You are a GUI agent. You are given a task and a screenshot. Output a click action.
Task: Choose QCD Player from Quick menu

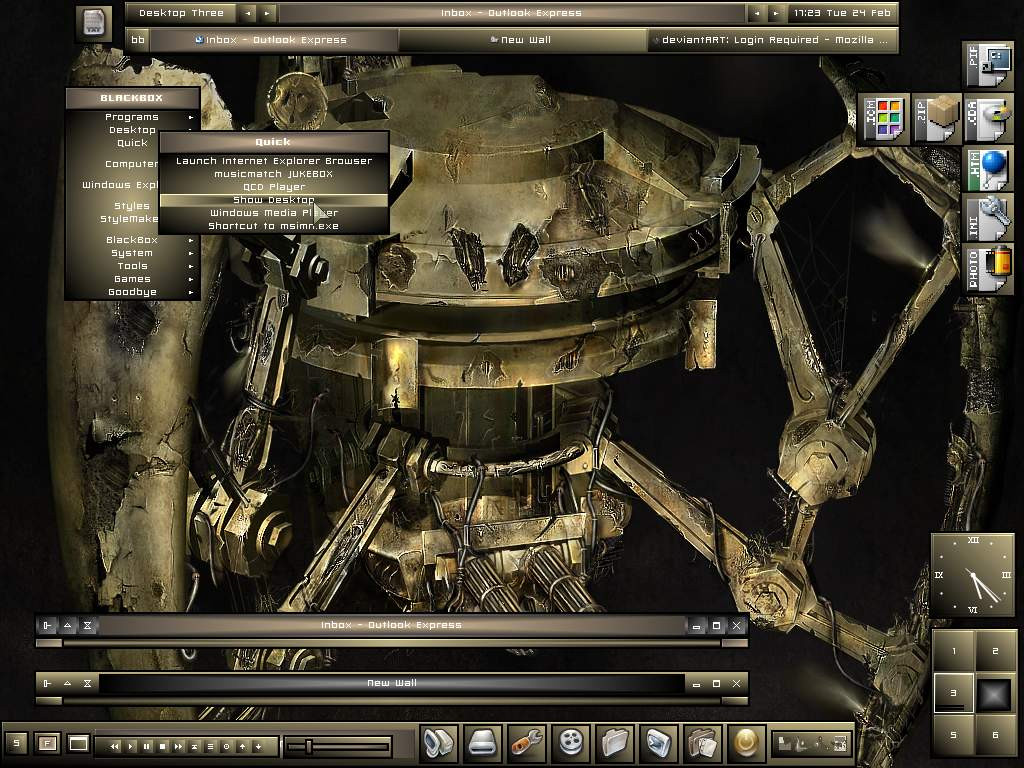(273, 187)
